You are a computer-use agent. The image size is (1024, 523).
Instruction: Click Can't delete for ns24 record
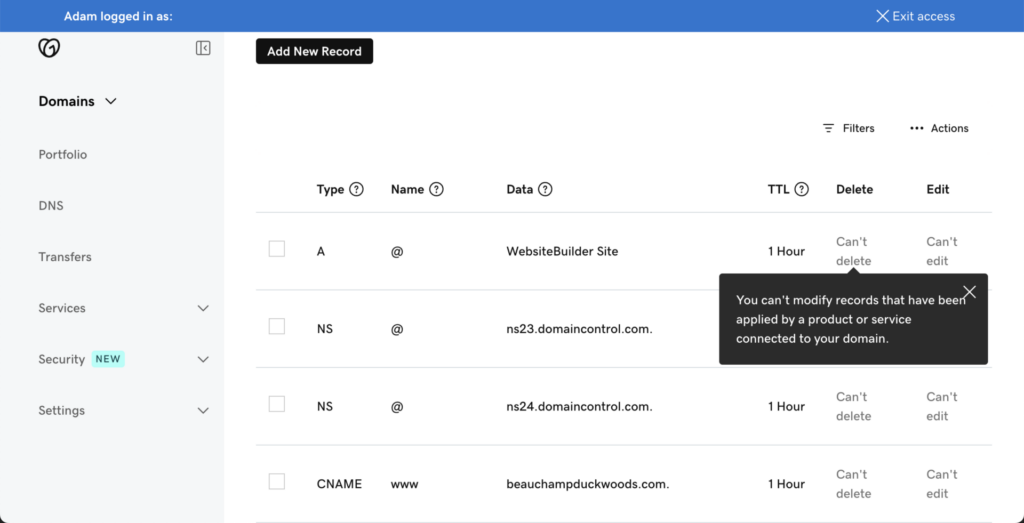[854, 407]
